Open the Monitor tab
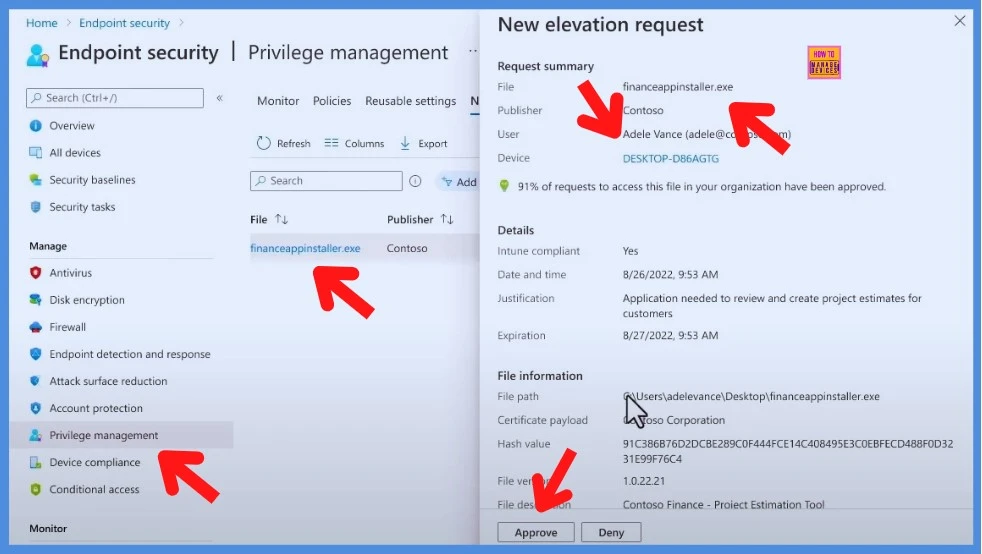 (278, 101)
